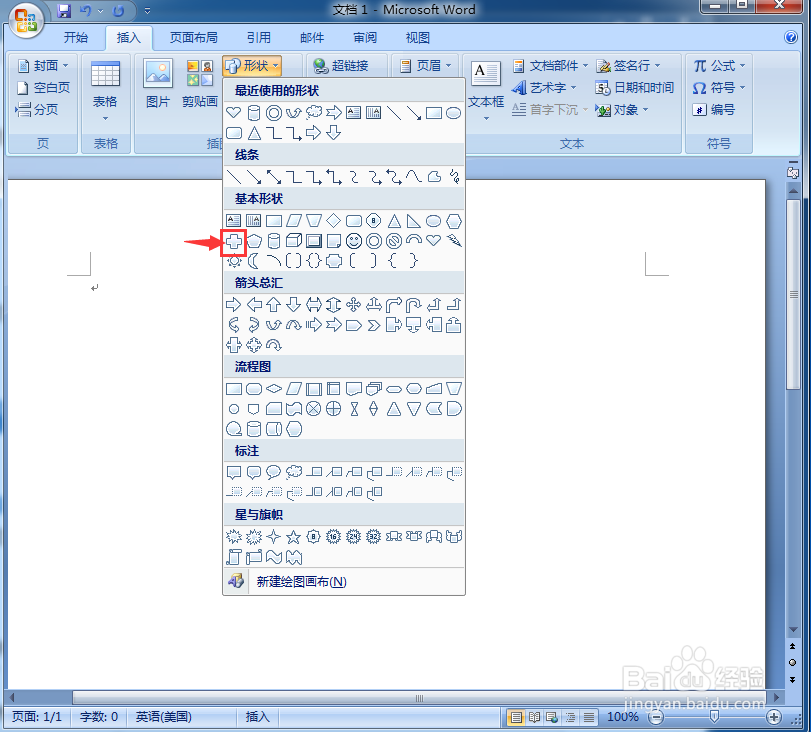Insert a Page Break
Screen dimensions: 811x732
37,110
